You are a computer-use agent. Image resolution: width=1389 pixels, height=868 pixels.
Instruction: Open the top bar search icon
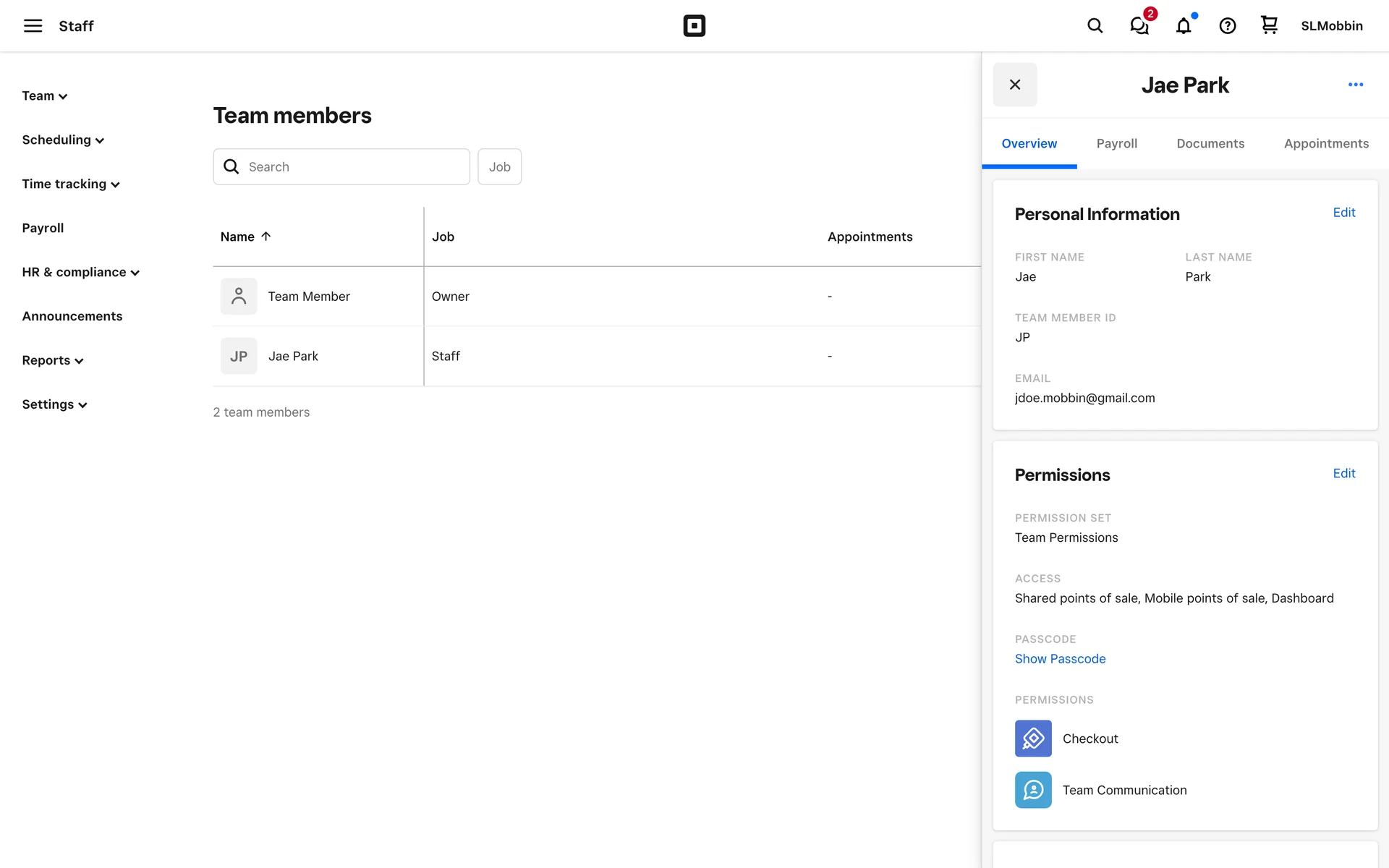pyautogui.click(x=1095, y=26)
